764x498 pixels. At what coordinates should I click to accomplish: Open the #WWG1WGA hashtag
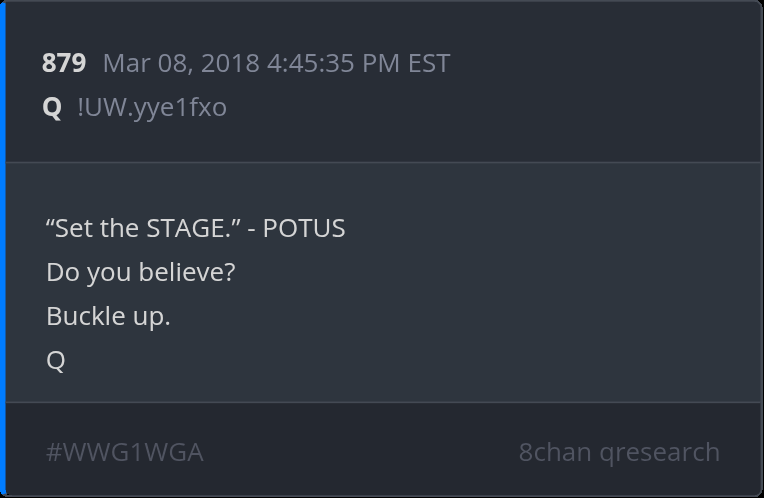pyautogui.click(x=125, y=452)
